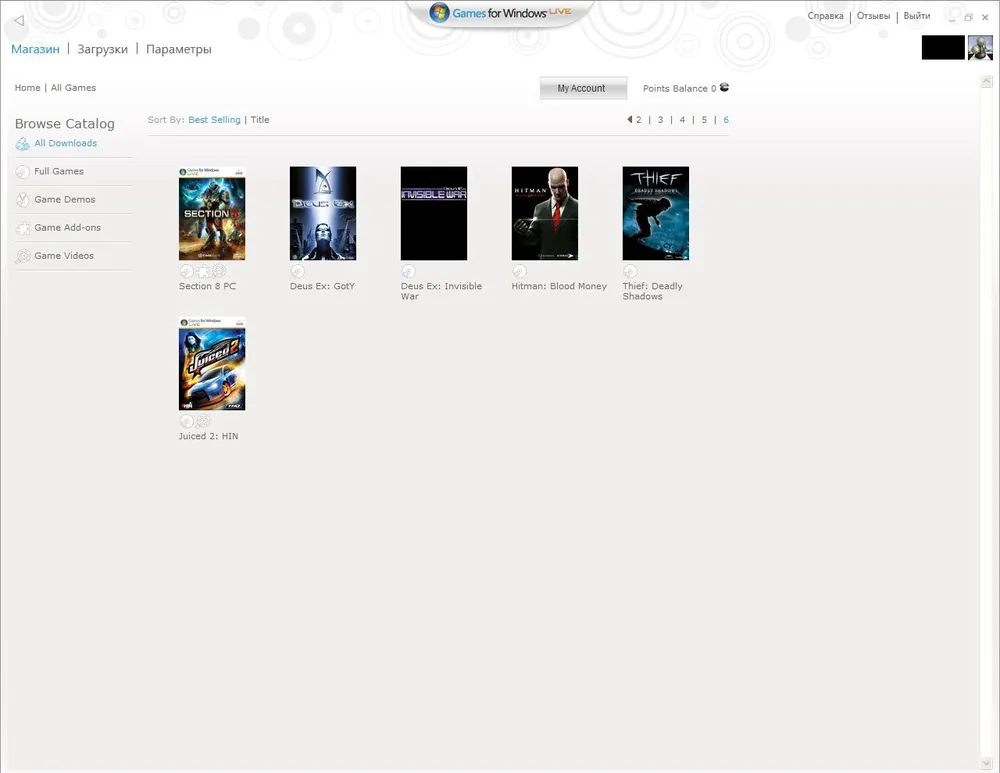This screenshot has width=1000, height=773.
Task: Click the previous page arrow in pagination
Action: point(629,120)
